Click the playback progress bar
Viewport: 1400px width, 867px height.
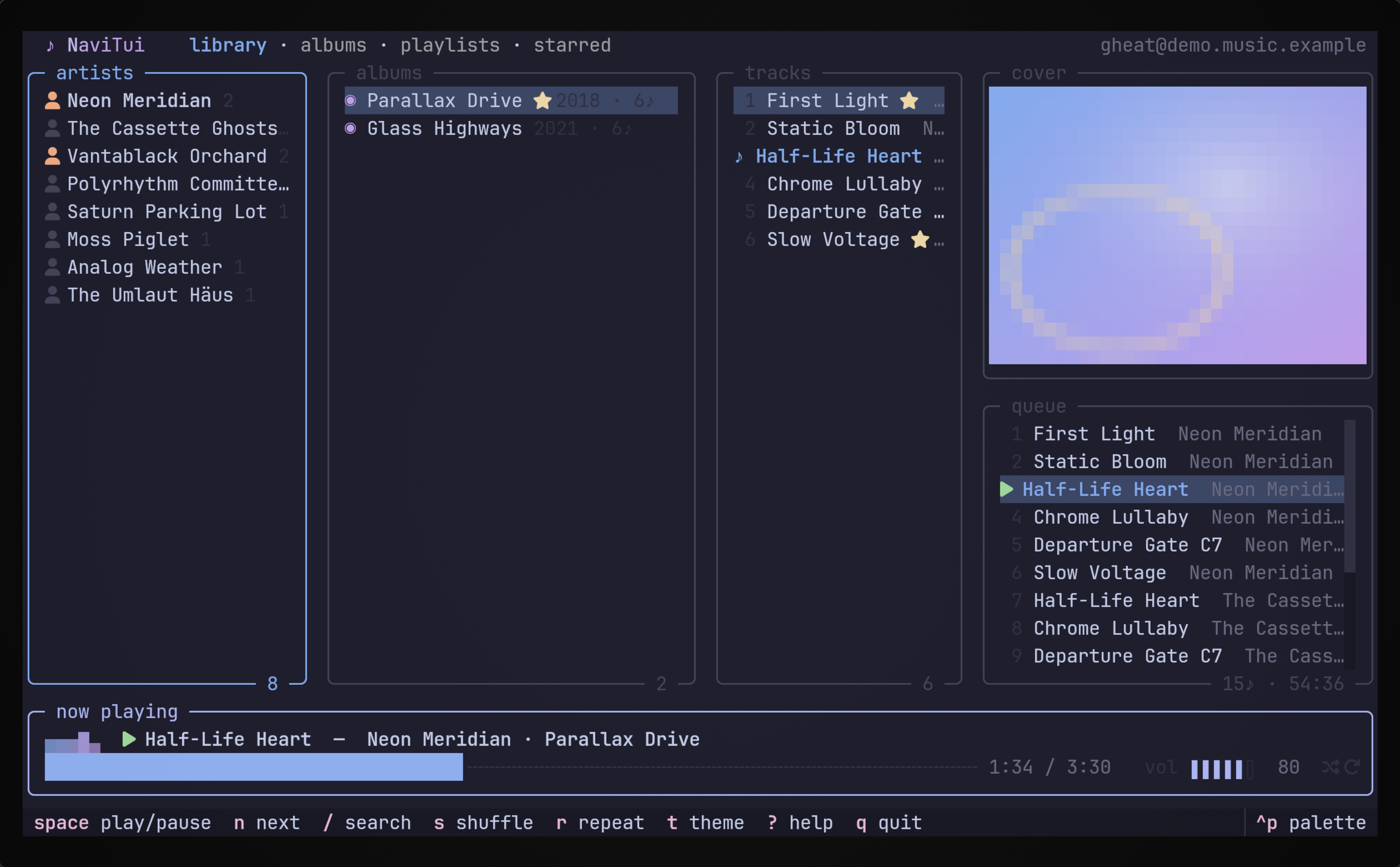coord(511,767)
